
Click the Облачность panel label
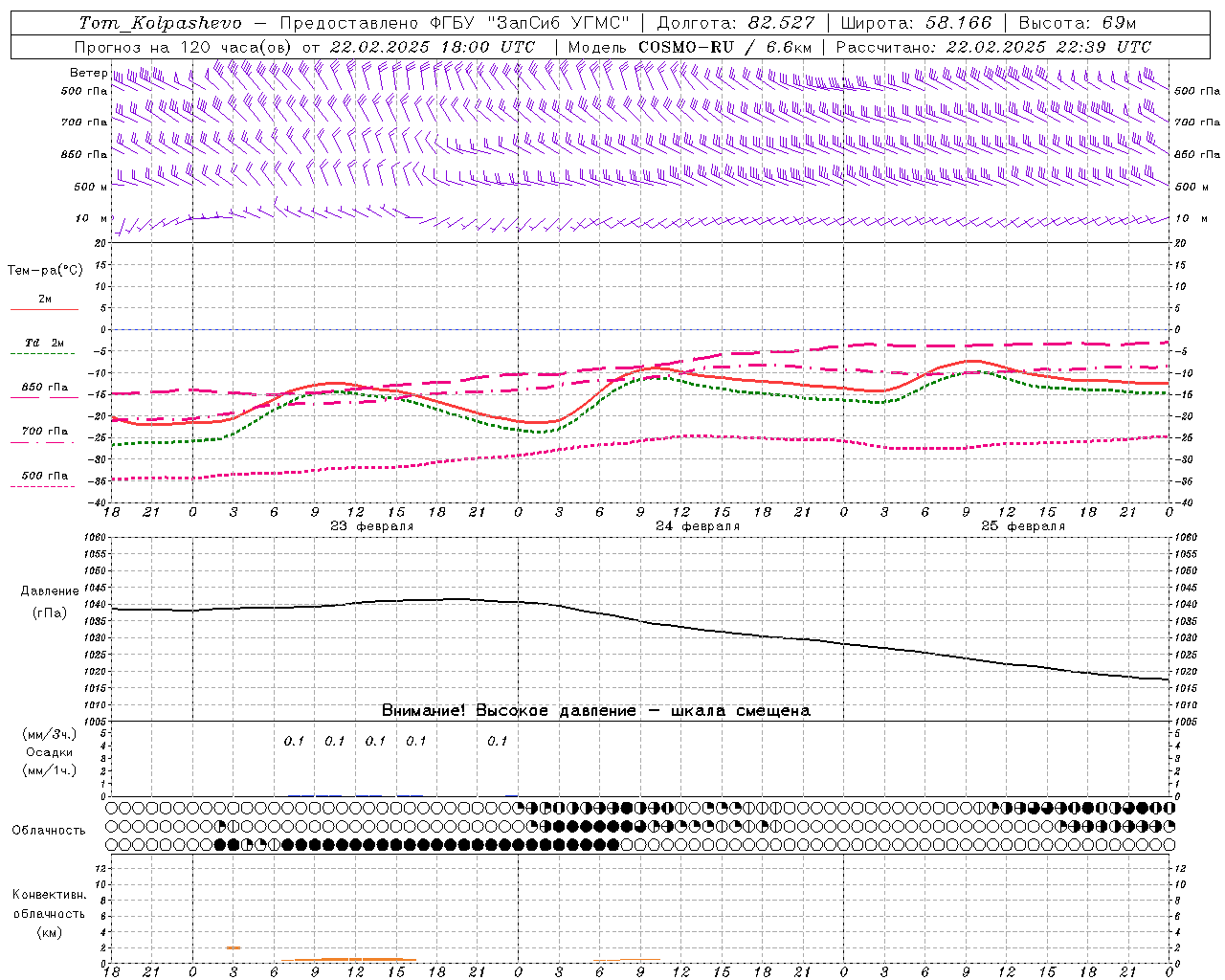point(49,830)
